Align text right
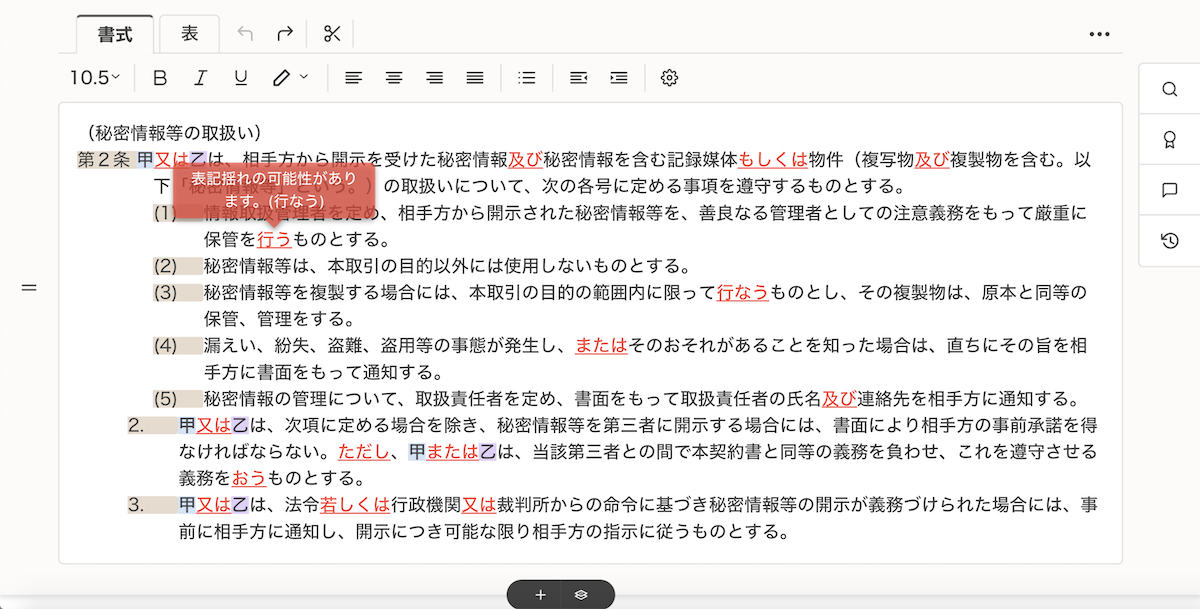This screenshot has height=609, width=1200. 434,77
